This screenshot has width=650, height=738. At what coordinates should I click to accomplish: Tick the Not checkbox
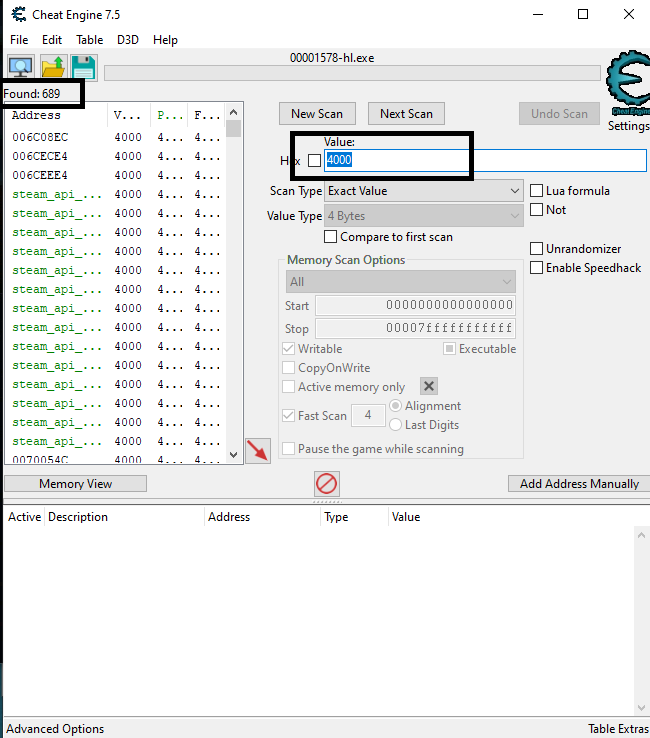pos(537,209)
